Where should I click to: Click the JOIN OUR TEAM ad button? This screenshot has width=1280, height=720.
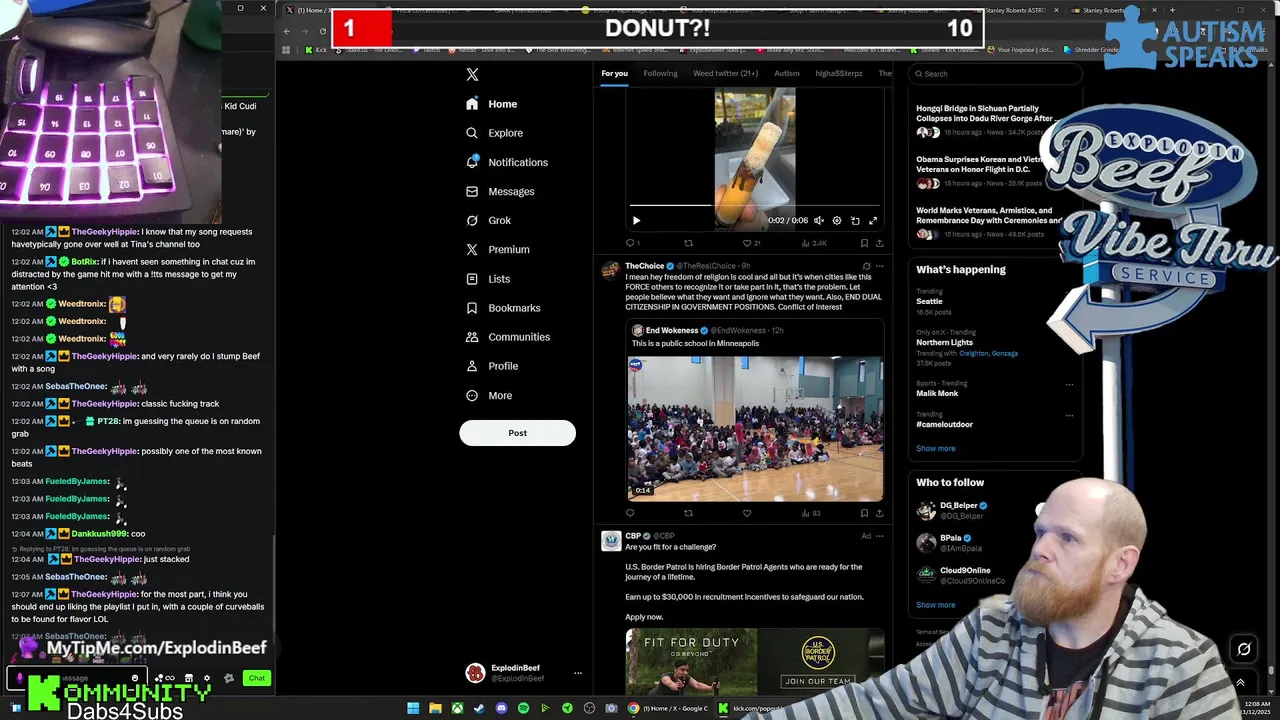pos(818,681)
